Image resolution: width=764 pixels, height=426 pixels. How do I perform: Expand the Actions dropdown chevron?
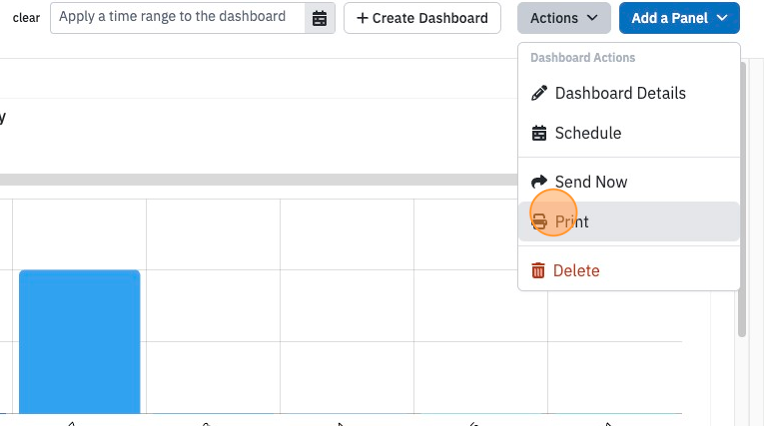pos(592,18)
